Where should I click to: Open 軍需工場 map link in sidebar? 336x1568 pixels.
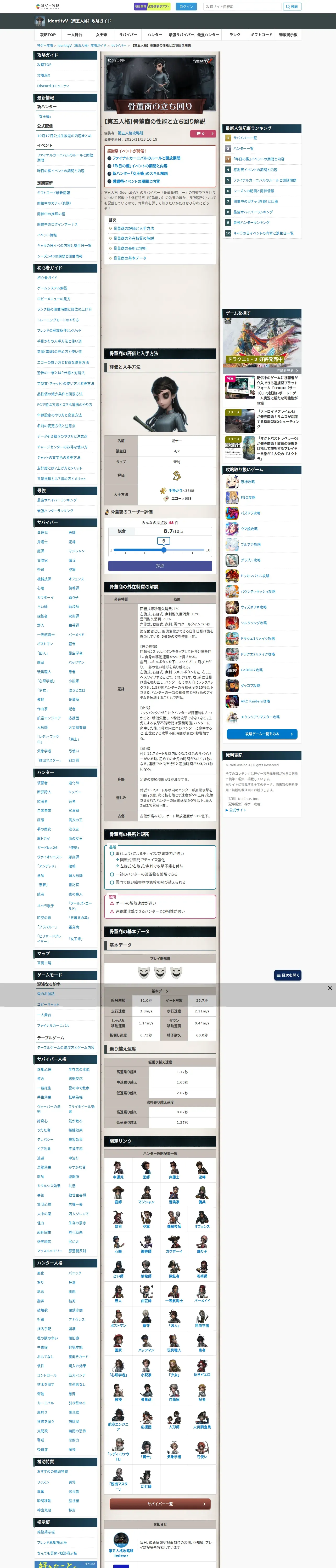(x=44, y=963)
